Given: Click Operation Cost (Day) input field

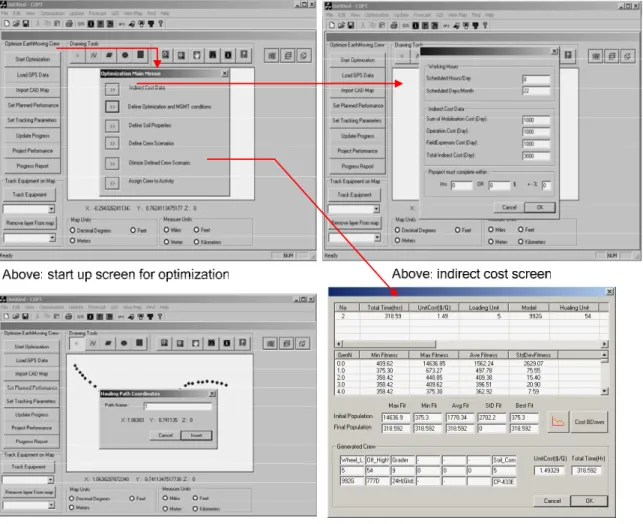Looking at the screenshot, I should point(536,132).
